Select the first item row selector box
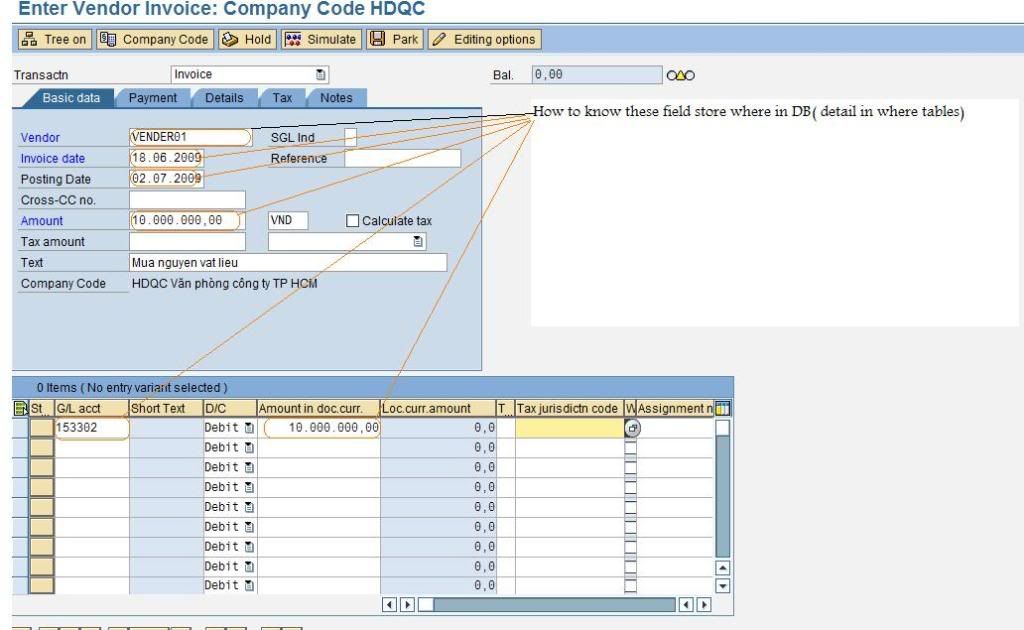Image resolution: width=1024 pixels, height=630 pixels. tap(41, 428)
